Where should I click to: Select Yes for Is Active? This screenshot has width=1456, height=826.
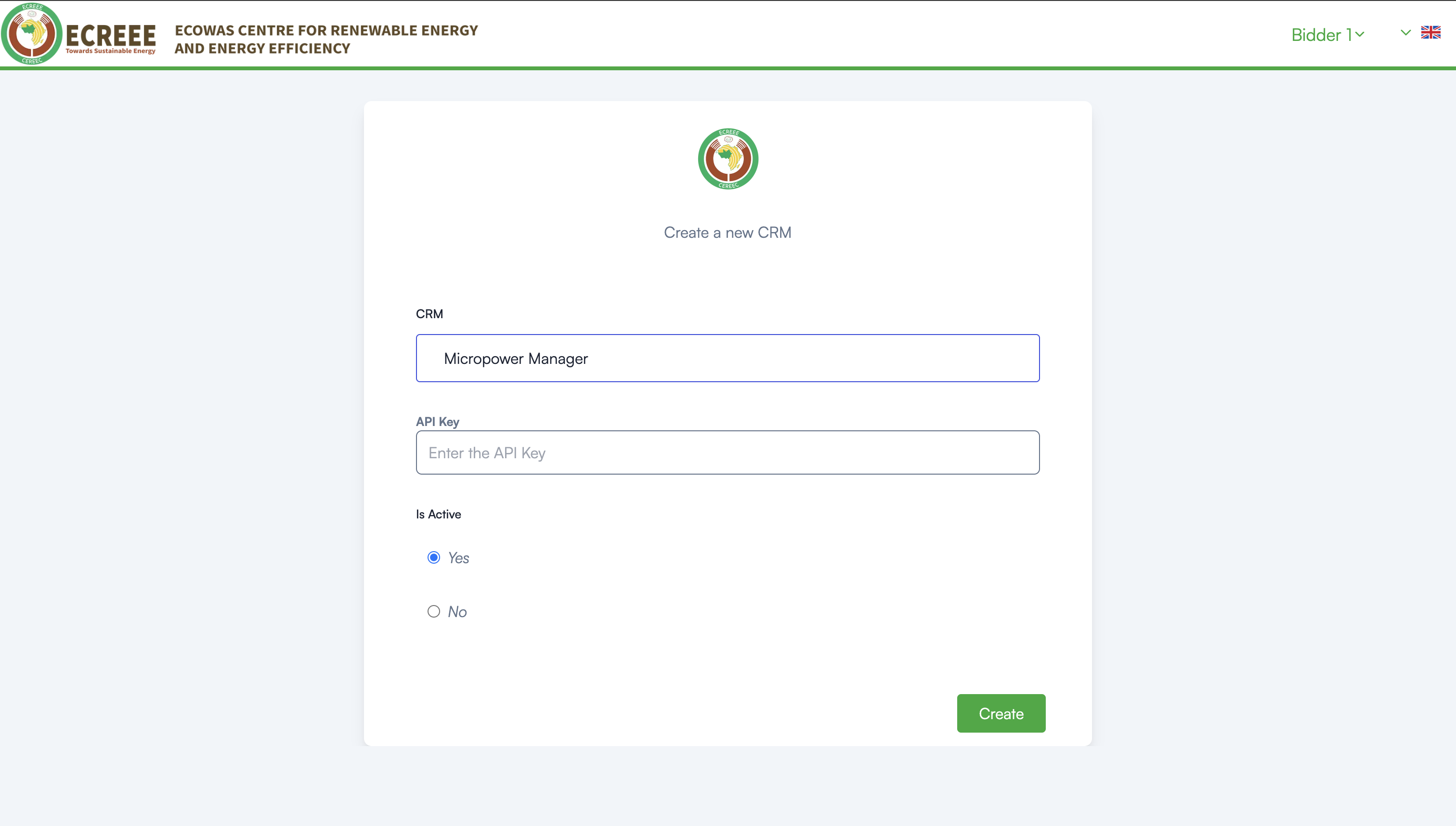(433, 557)
